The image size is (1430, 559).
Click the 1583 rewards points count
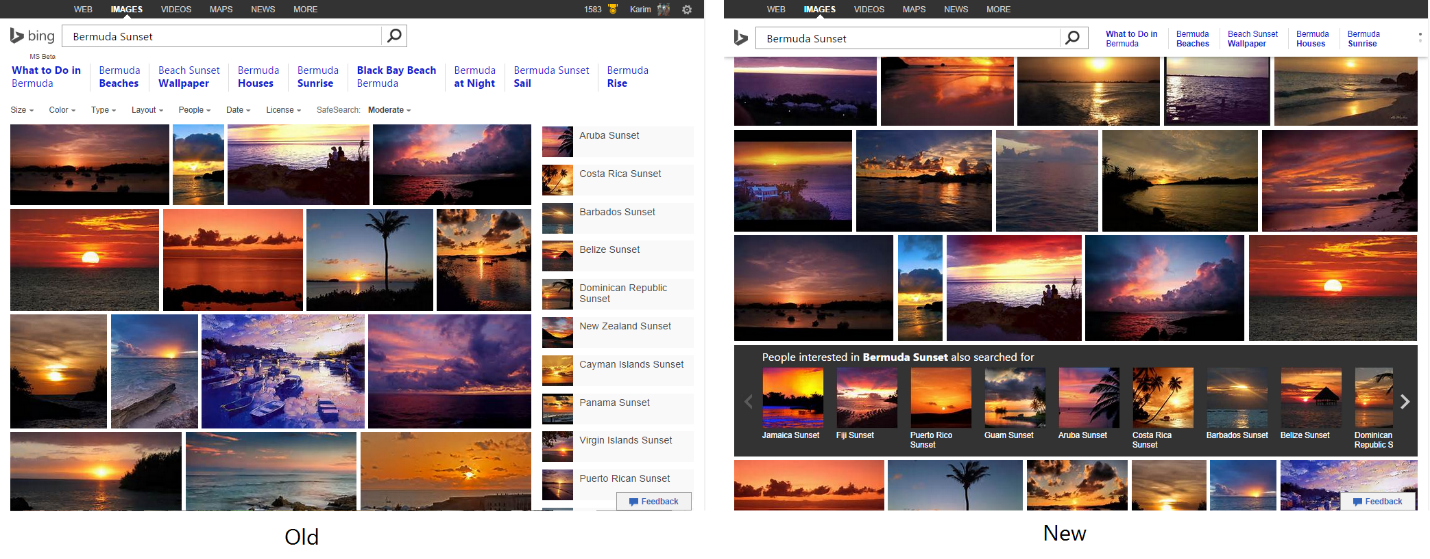click(593, 9)
